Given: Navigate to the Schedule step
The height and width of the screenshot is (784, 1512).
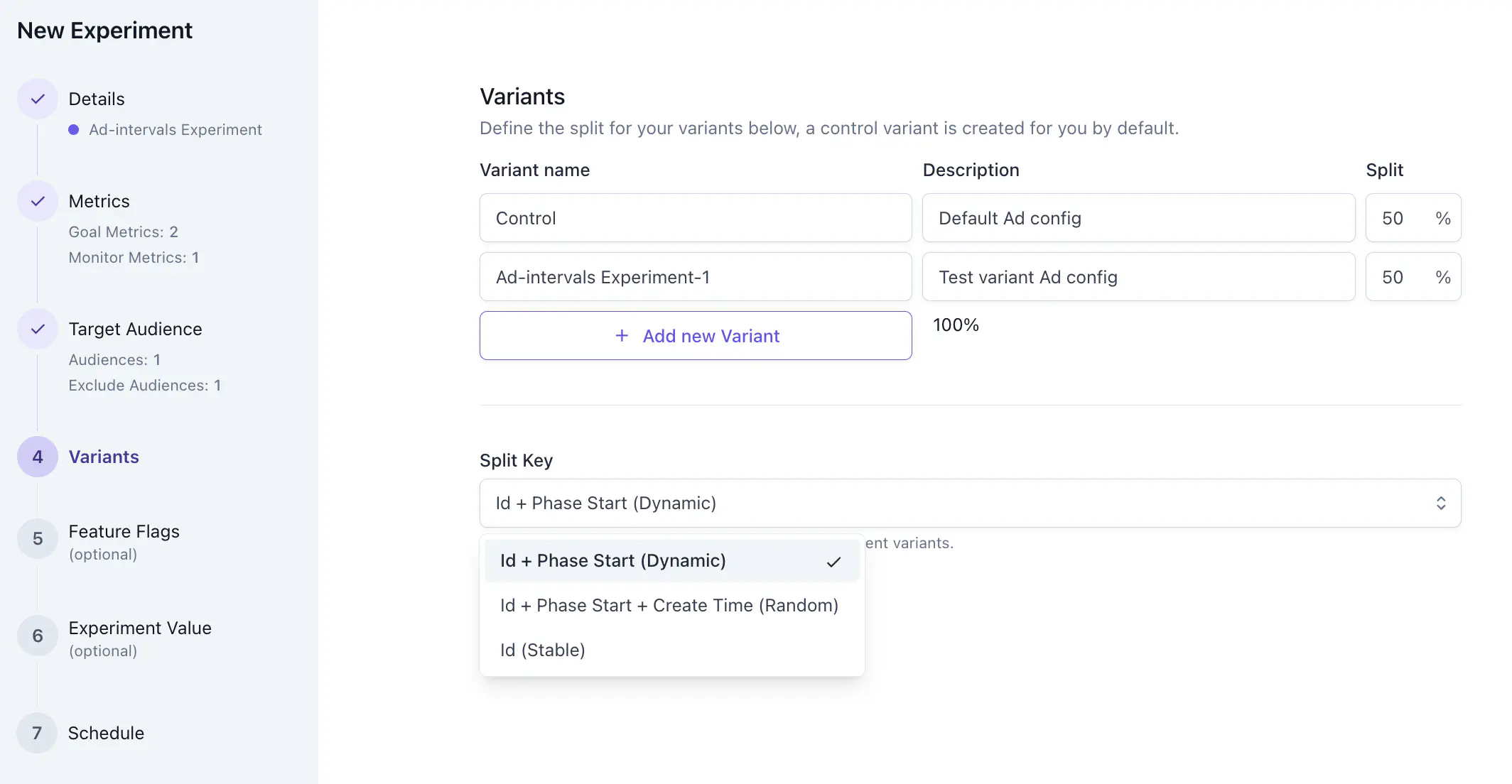Looking at the screenshot, I should 106,733.
